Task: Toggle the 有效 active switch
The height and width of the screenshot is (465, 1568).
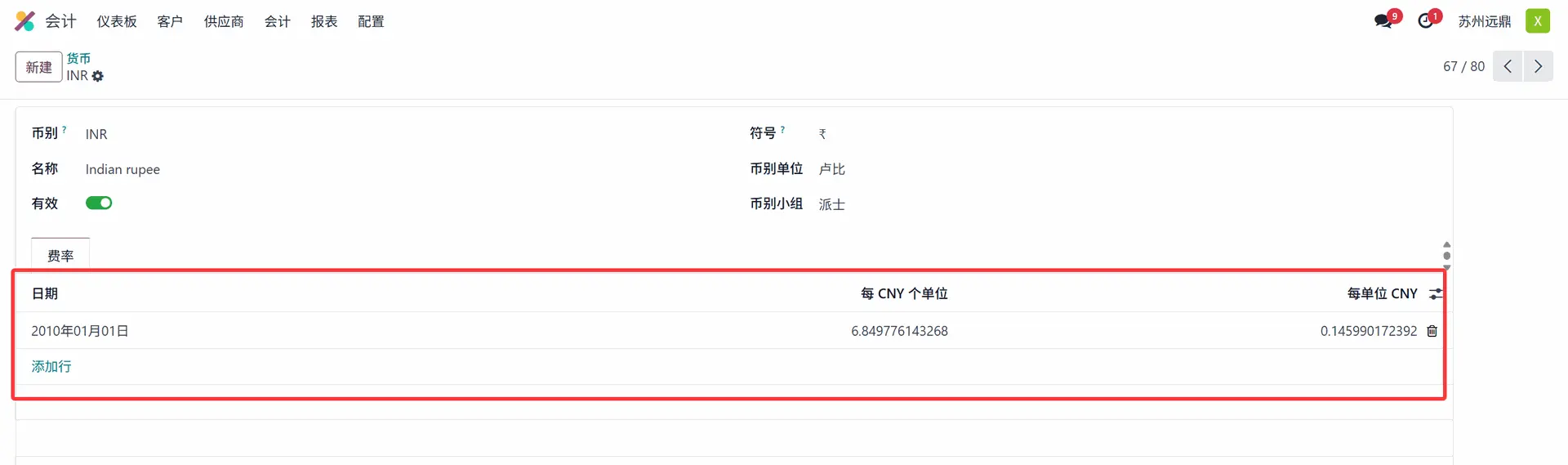Action: coord(99,203)
